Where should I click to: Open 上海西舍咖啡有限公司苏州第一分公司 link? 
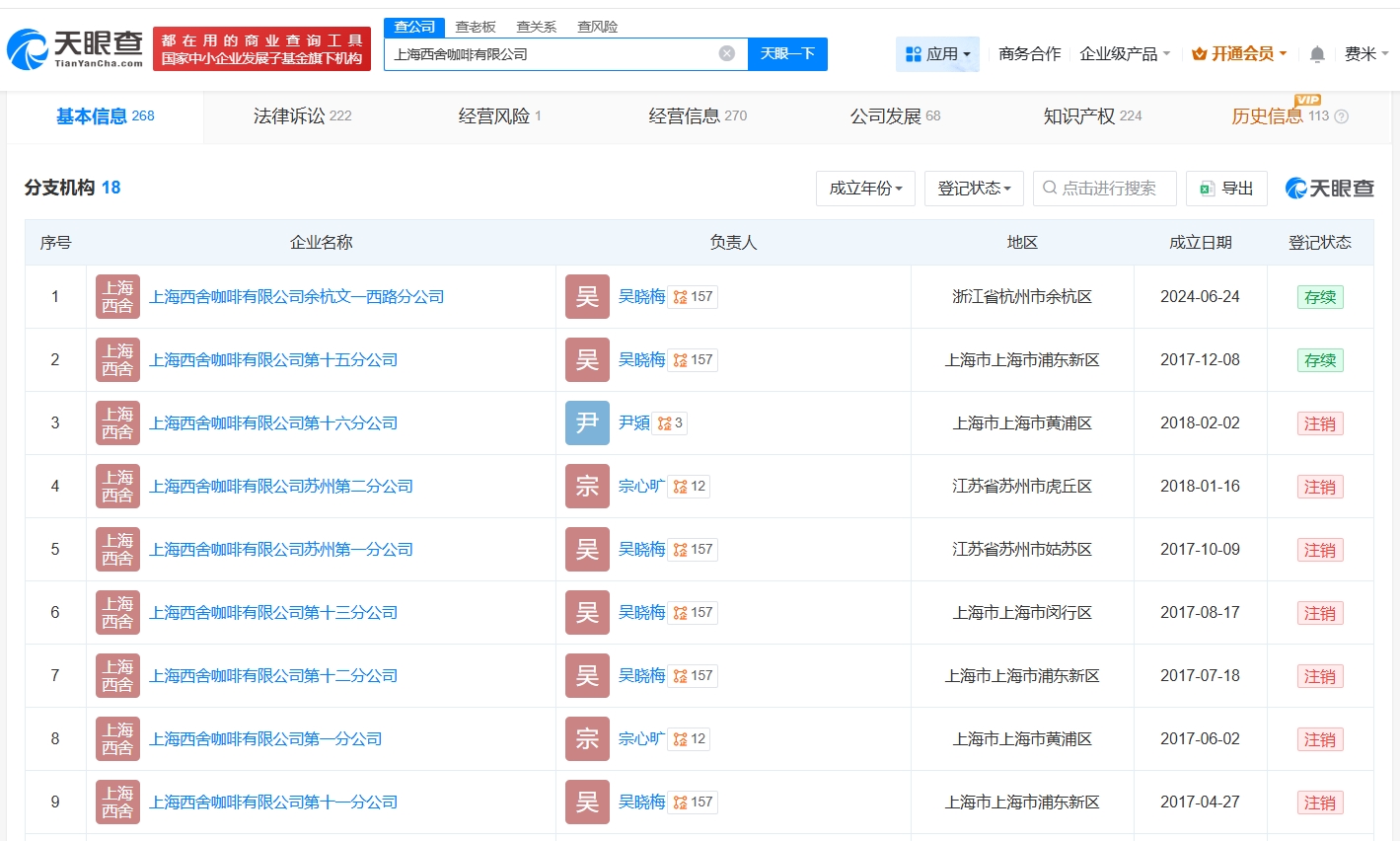coord(281,550)
